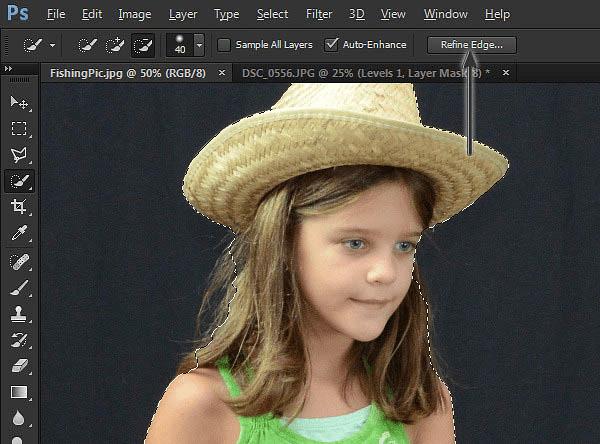The height and width of the screenshot is (444, 600).
Task: Switch to the DSC_0556.JPG tab
Action: click(x=366, y=73)
